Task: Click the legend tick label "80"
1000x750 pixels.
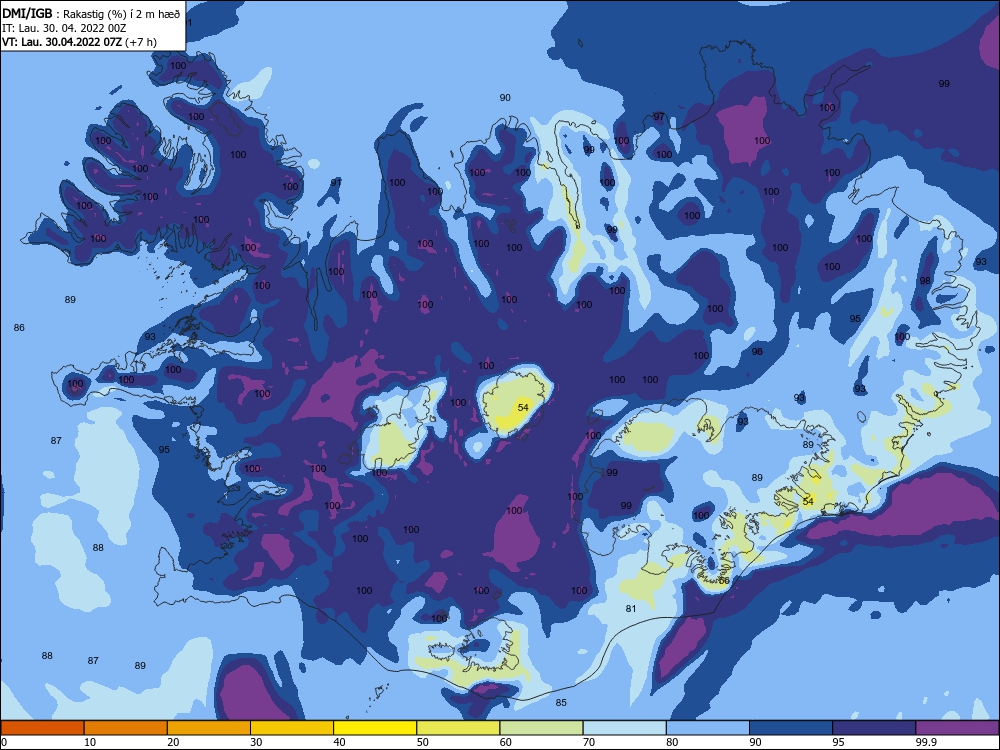Action: coord(672,742)
